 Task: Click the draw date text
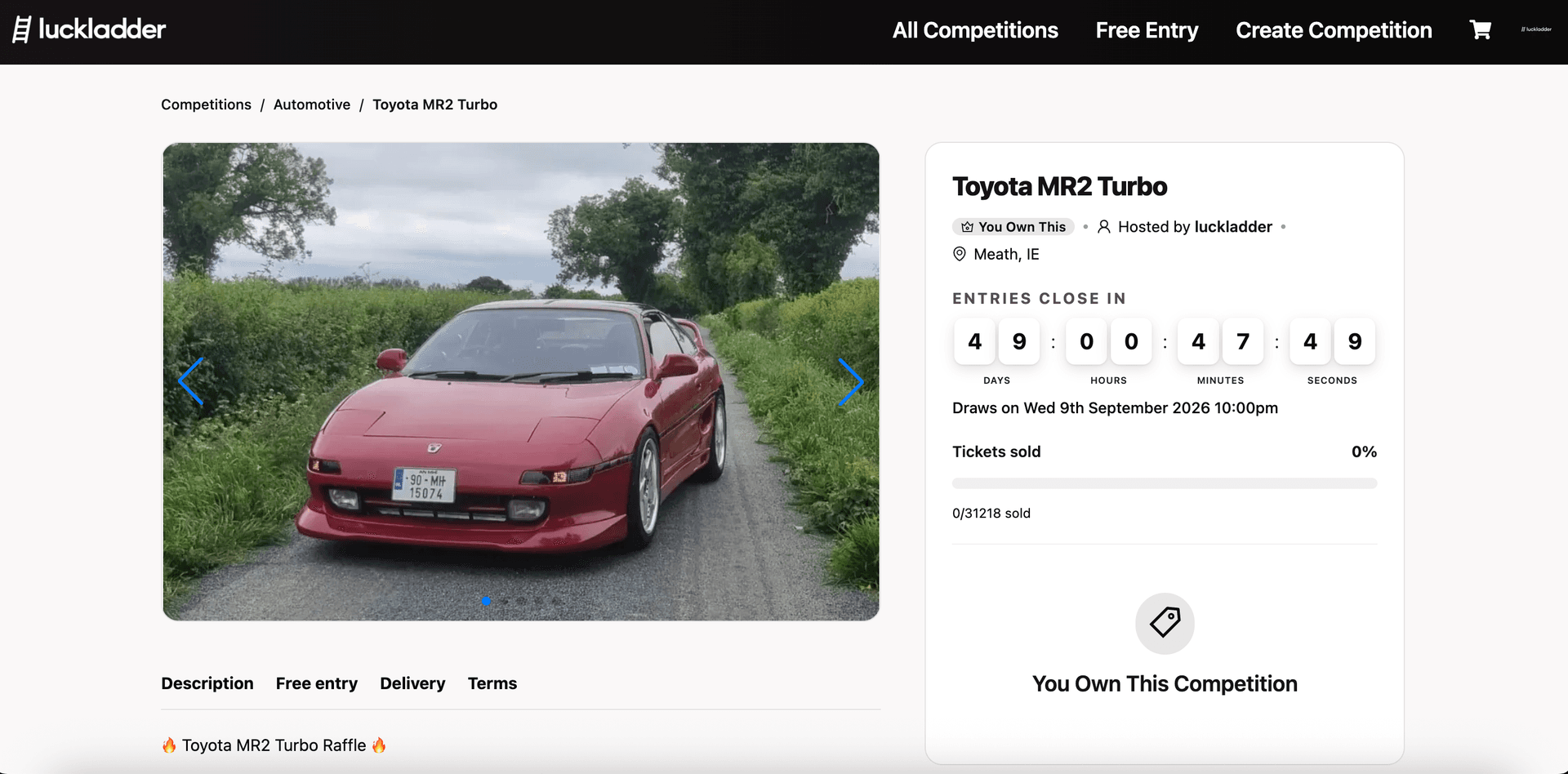pos(1115,408)
